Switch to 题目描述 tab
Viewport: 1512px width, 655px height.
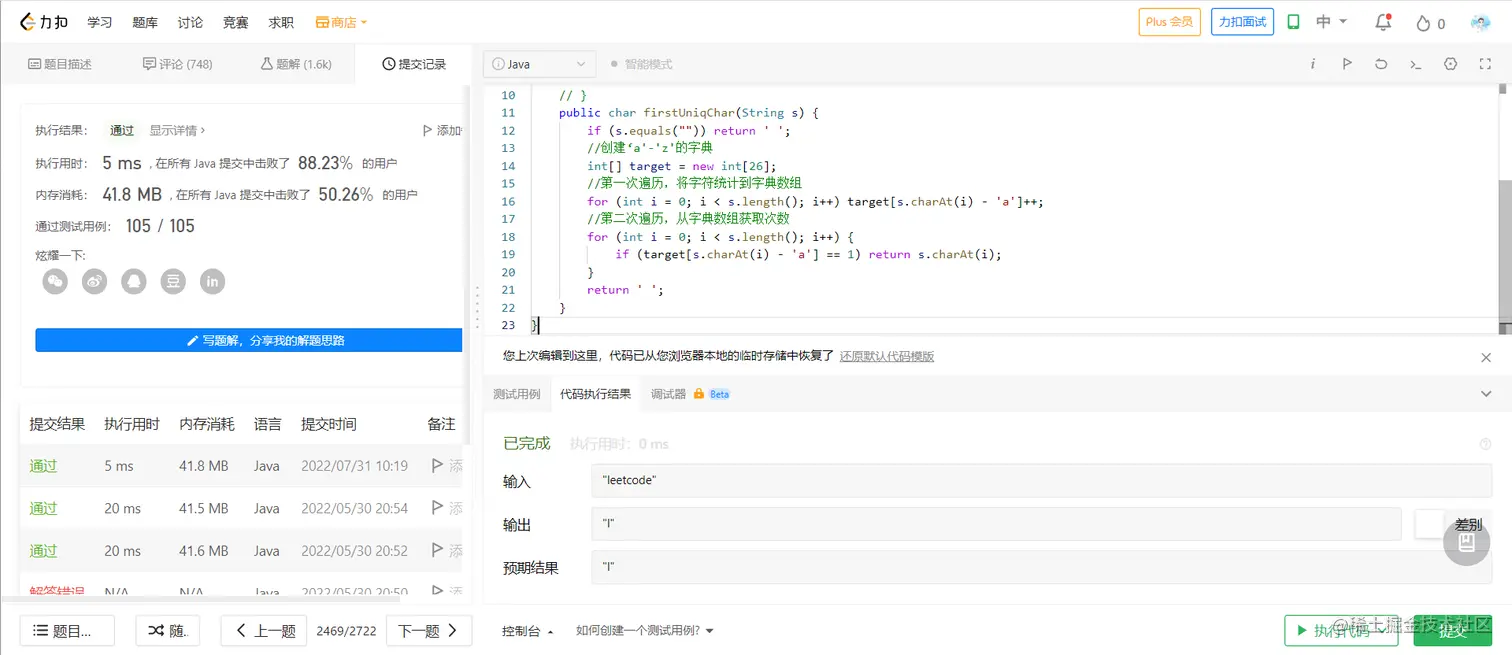(x=60, y=64)
